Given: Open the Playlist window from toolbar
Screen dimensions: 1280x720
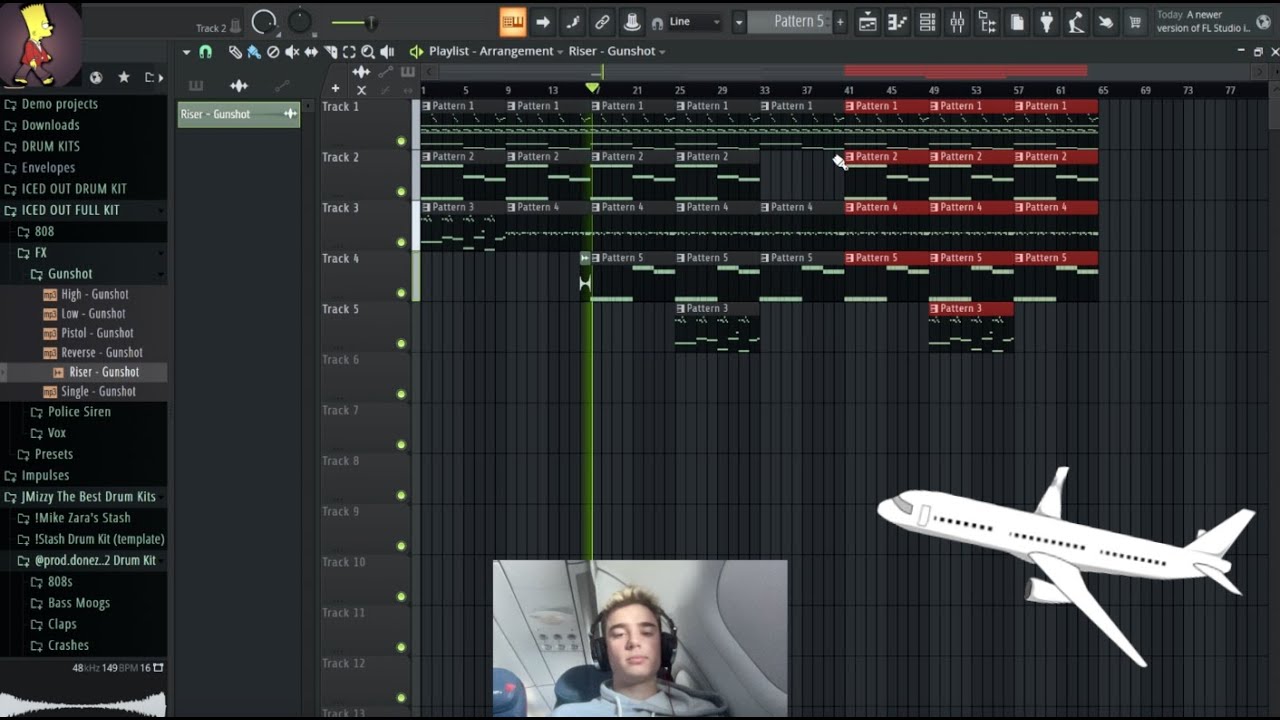Looking at the screenshot, I should pos(868,22).
